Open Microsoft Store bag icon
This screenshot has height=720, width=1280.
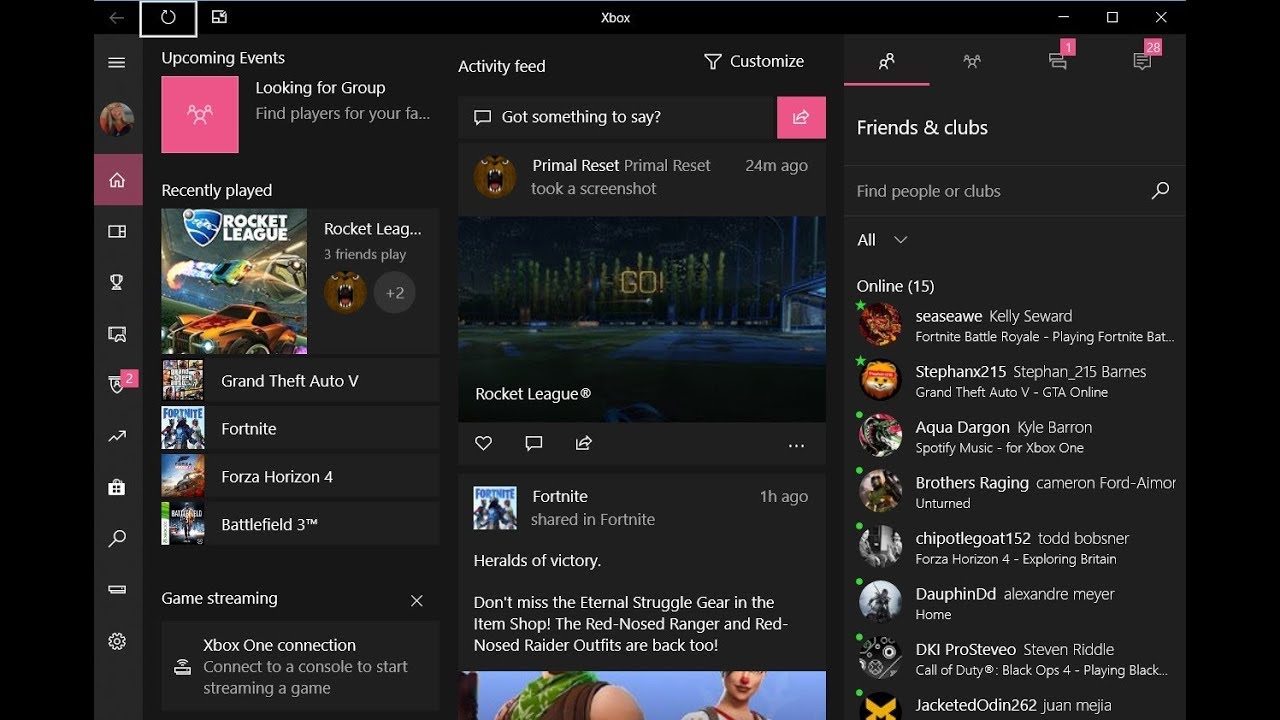pyautogui.click(x=117, y=487)
